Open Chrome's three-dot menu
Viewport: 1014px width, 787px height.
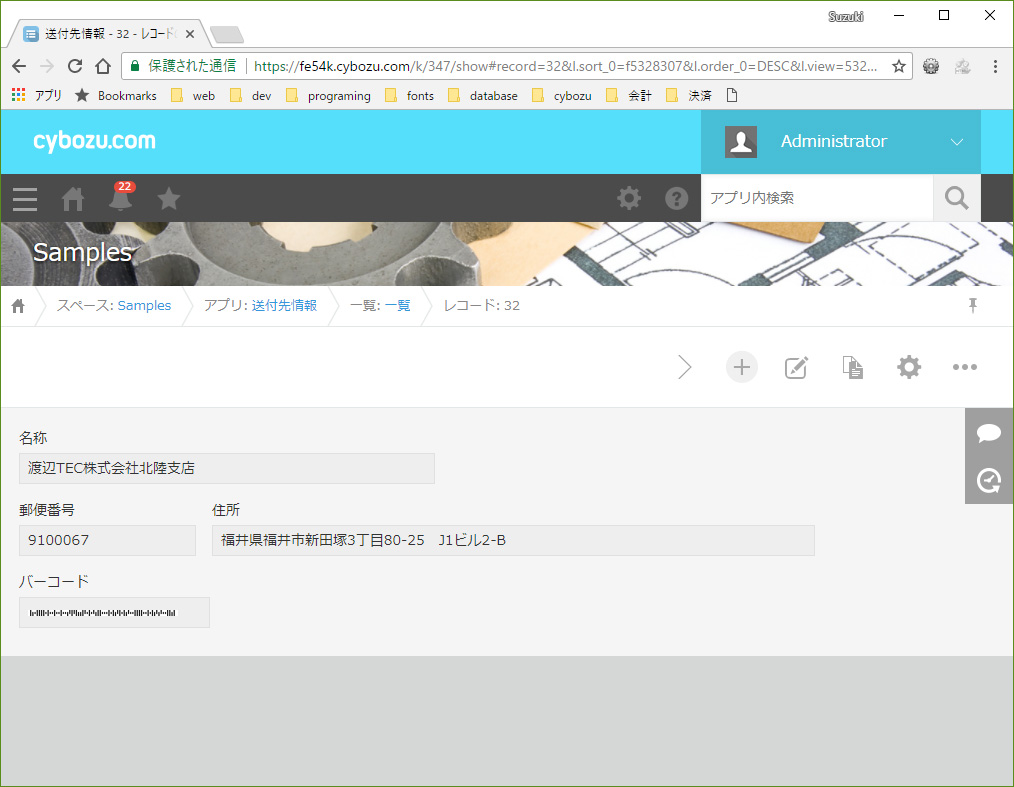pyautogui.click(x=995, y=66)
